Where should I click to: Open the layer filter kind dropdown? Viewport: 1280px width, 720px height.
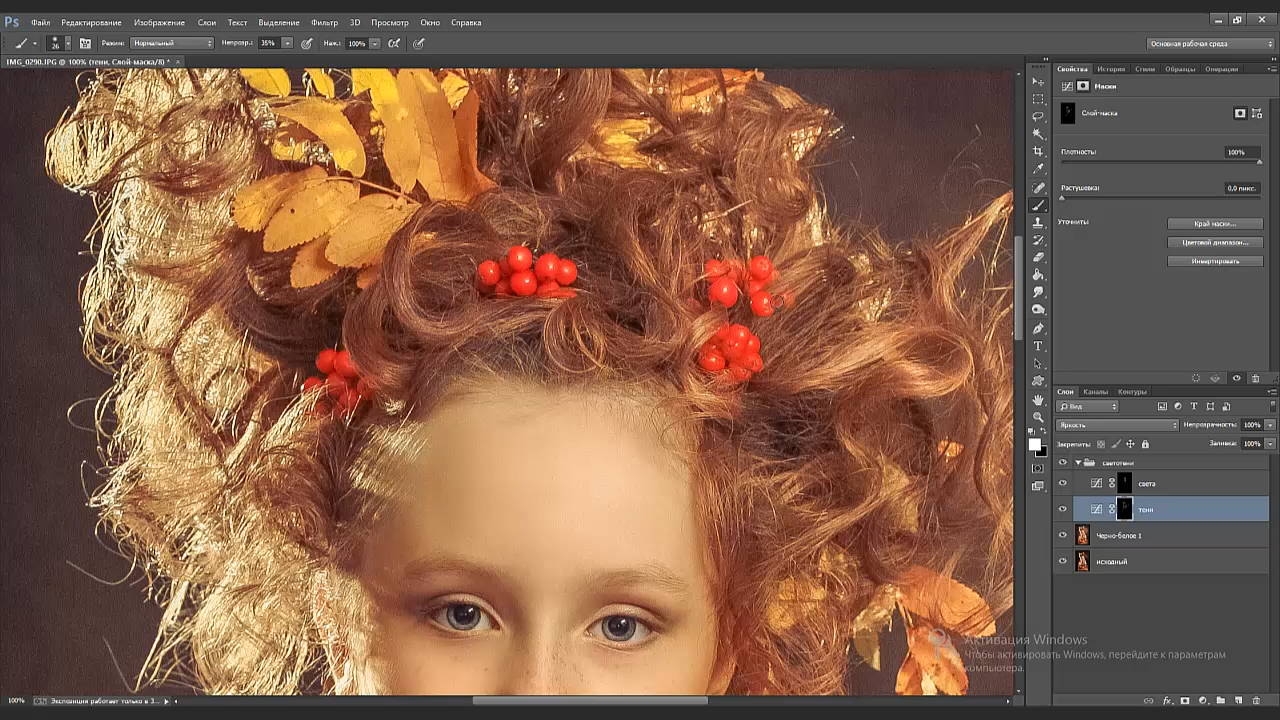coord(1087,407)
